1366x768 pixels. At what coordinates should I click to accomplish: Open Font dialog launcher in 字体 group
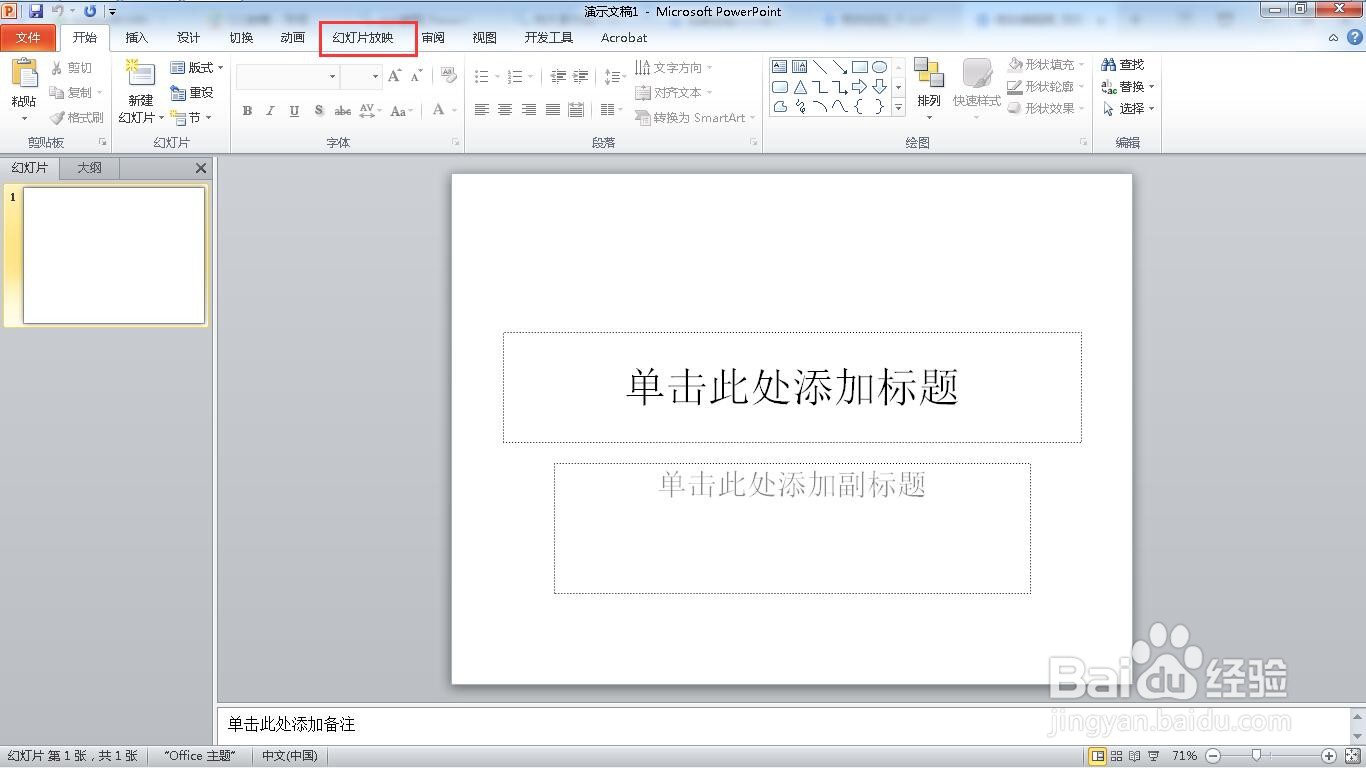(x=455, y=143)
